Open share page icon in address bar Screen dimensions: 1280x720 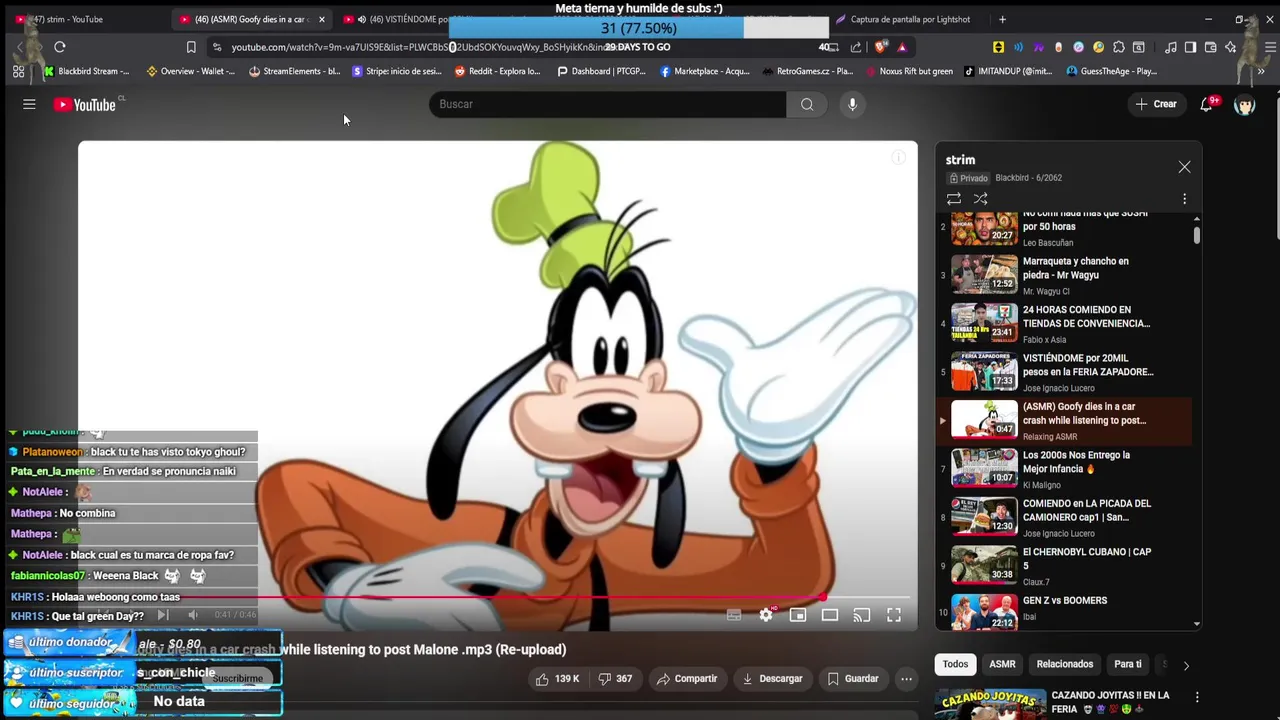[856, 47]
